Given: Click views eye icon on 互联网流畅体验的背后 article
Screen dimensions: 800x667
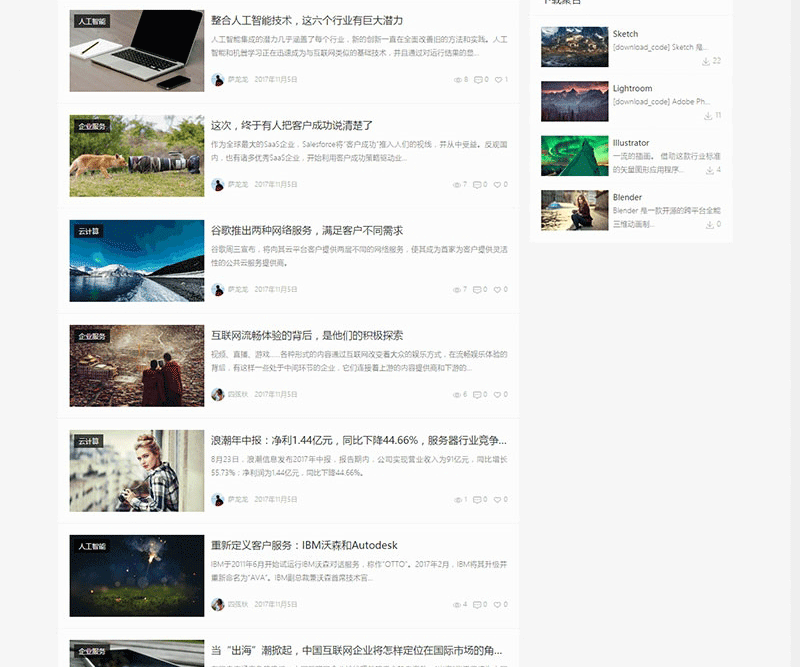Looking at the screenshot, I should [457, 395].
